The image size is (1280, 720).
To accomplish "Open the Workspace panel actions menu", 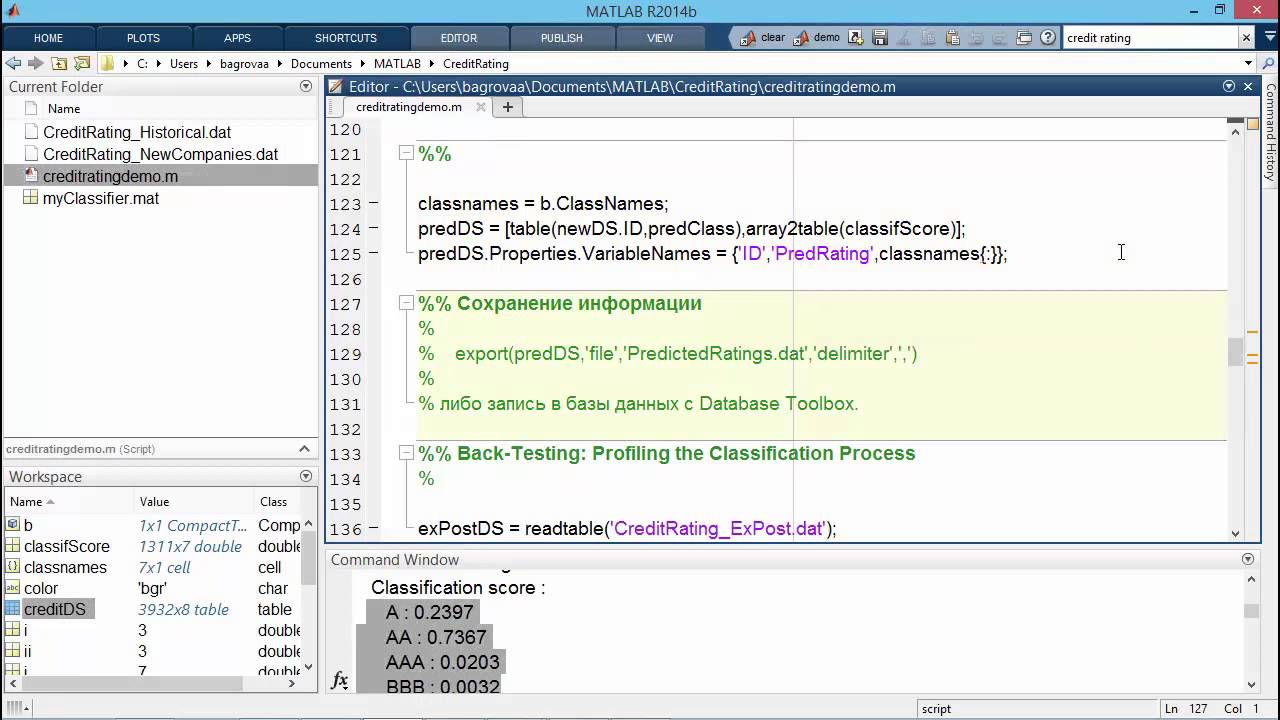I will pyautogui.click(x=306, y=476).
